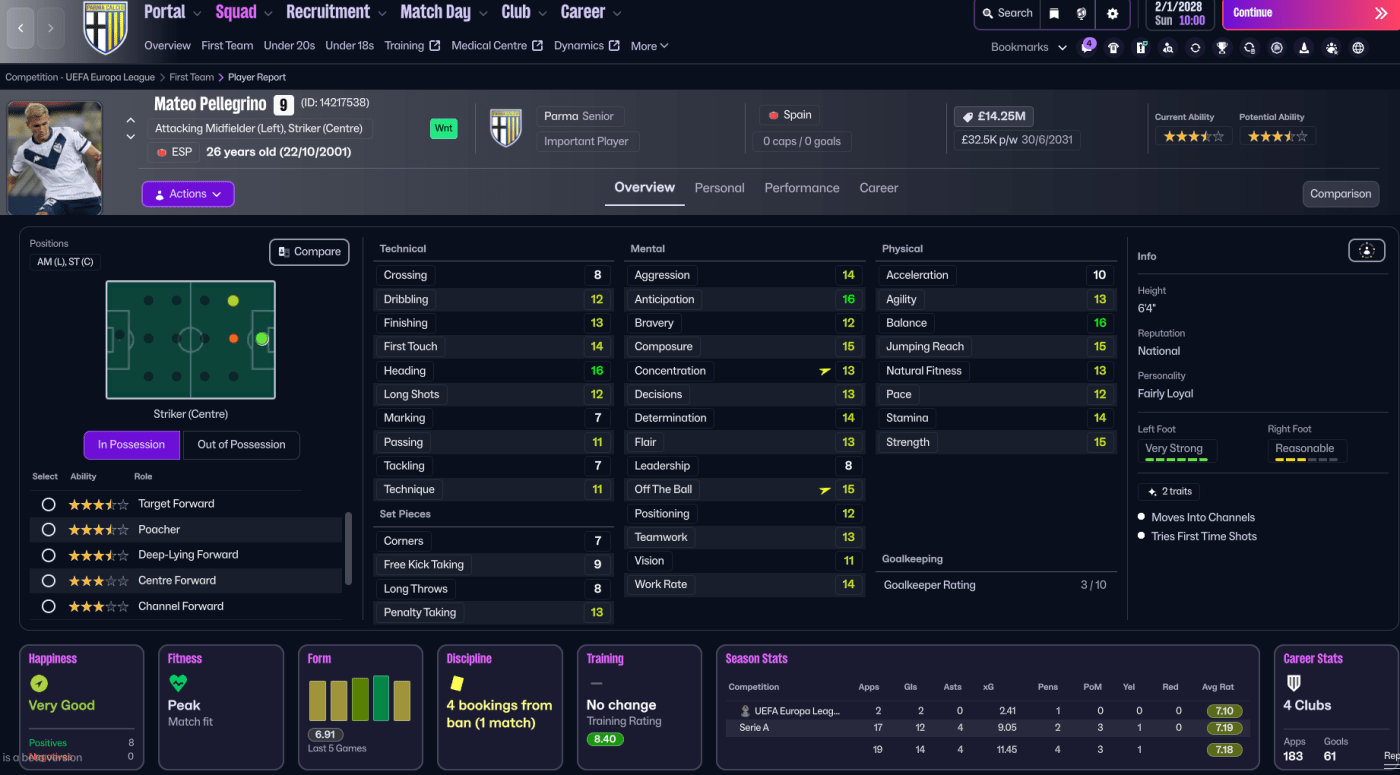
Task: Click the Parma club badge in top bar
Action: tap(105, 27)
